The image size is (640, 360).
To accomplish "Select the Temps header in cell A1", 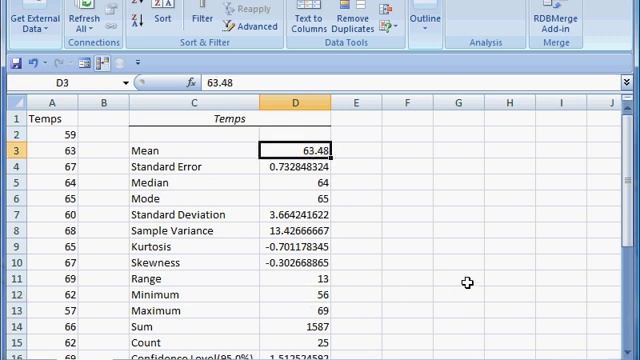I will (52, 119).
